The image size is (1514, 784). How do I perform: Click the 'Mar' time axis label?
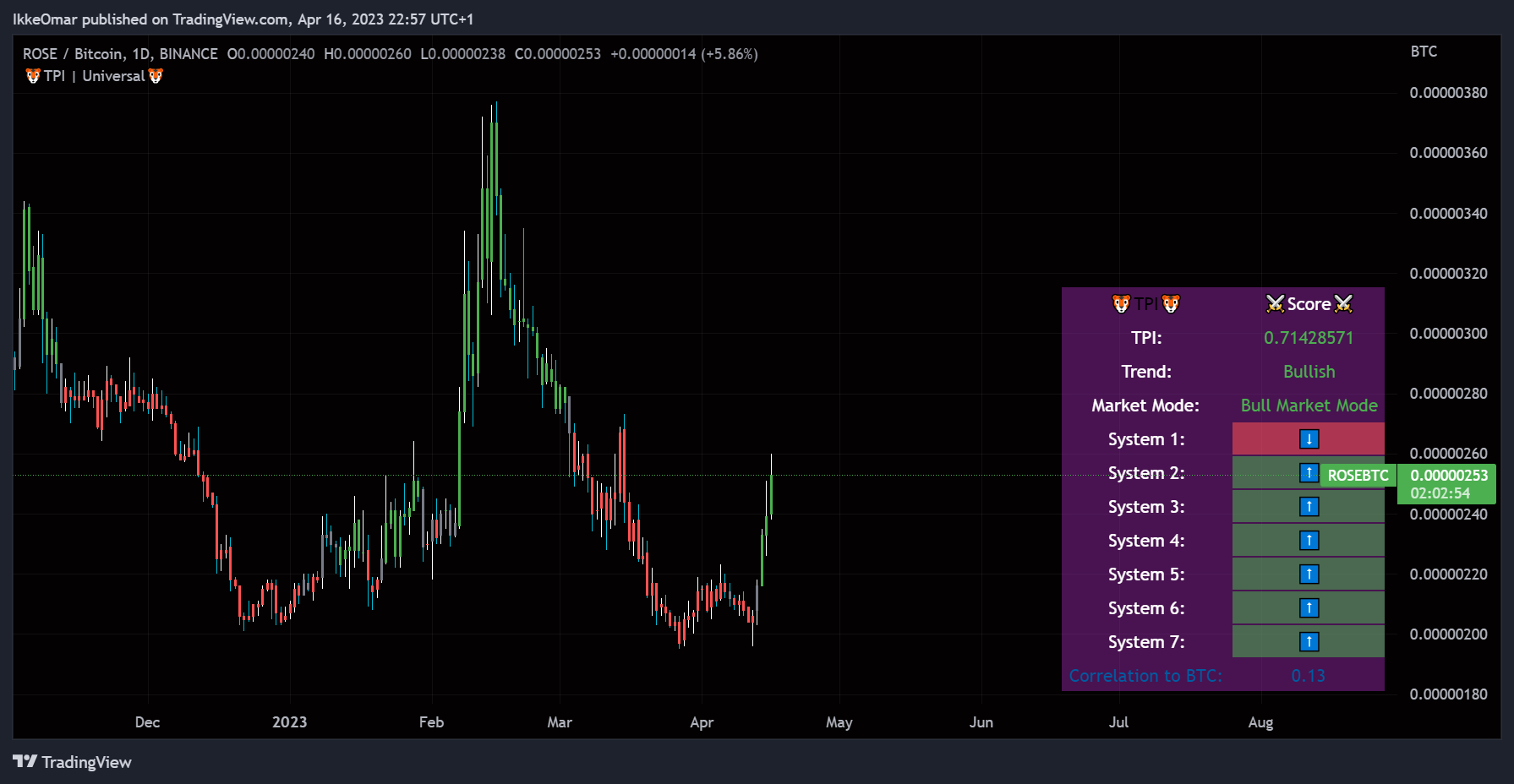pyautogui.click(x=560, y=722)
